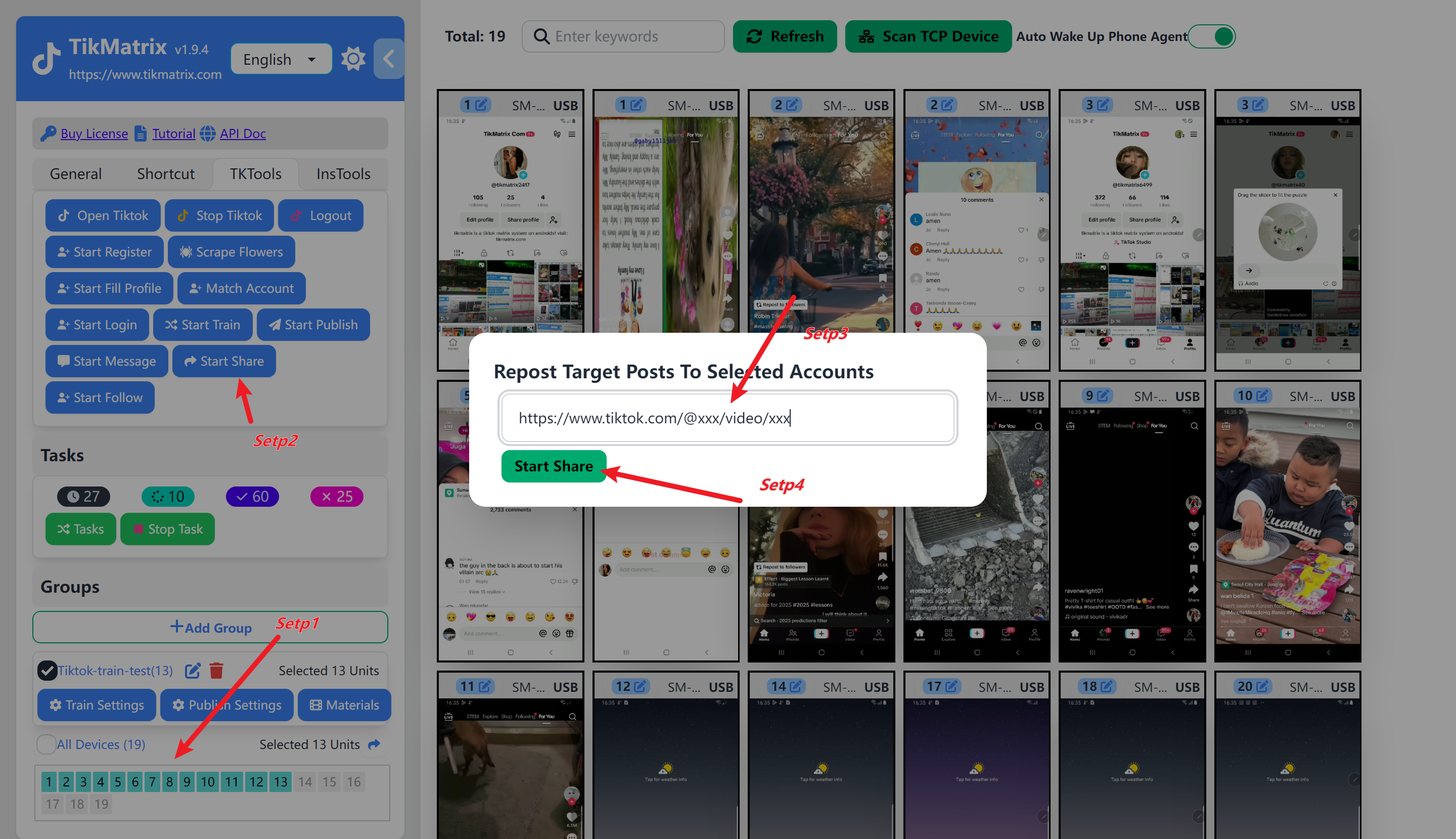Click the Add Group button

click(x=210, y=627)
